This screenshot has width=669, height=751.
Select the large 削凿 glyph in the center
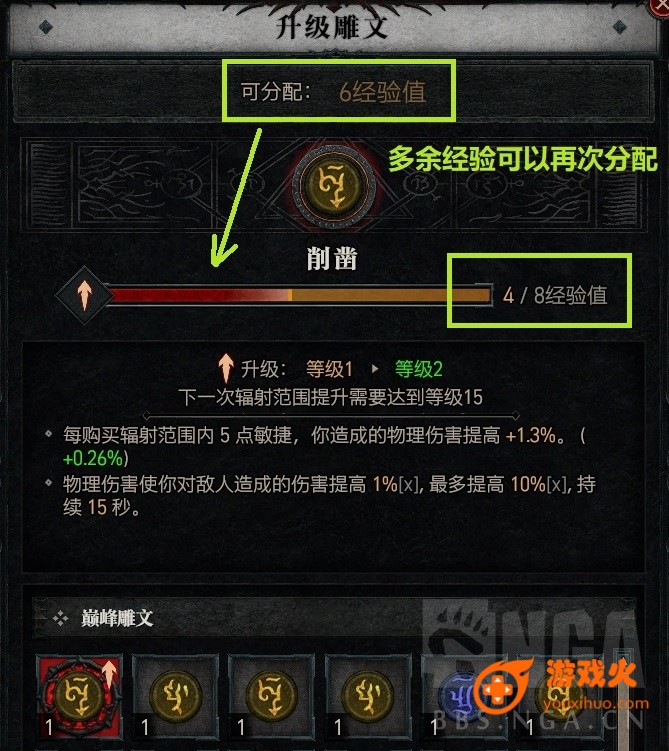tap(334, 186)
